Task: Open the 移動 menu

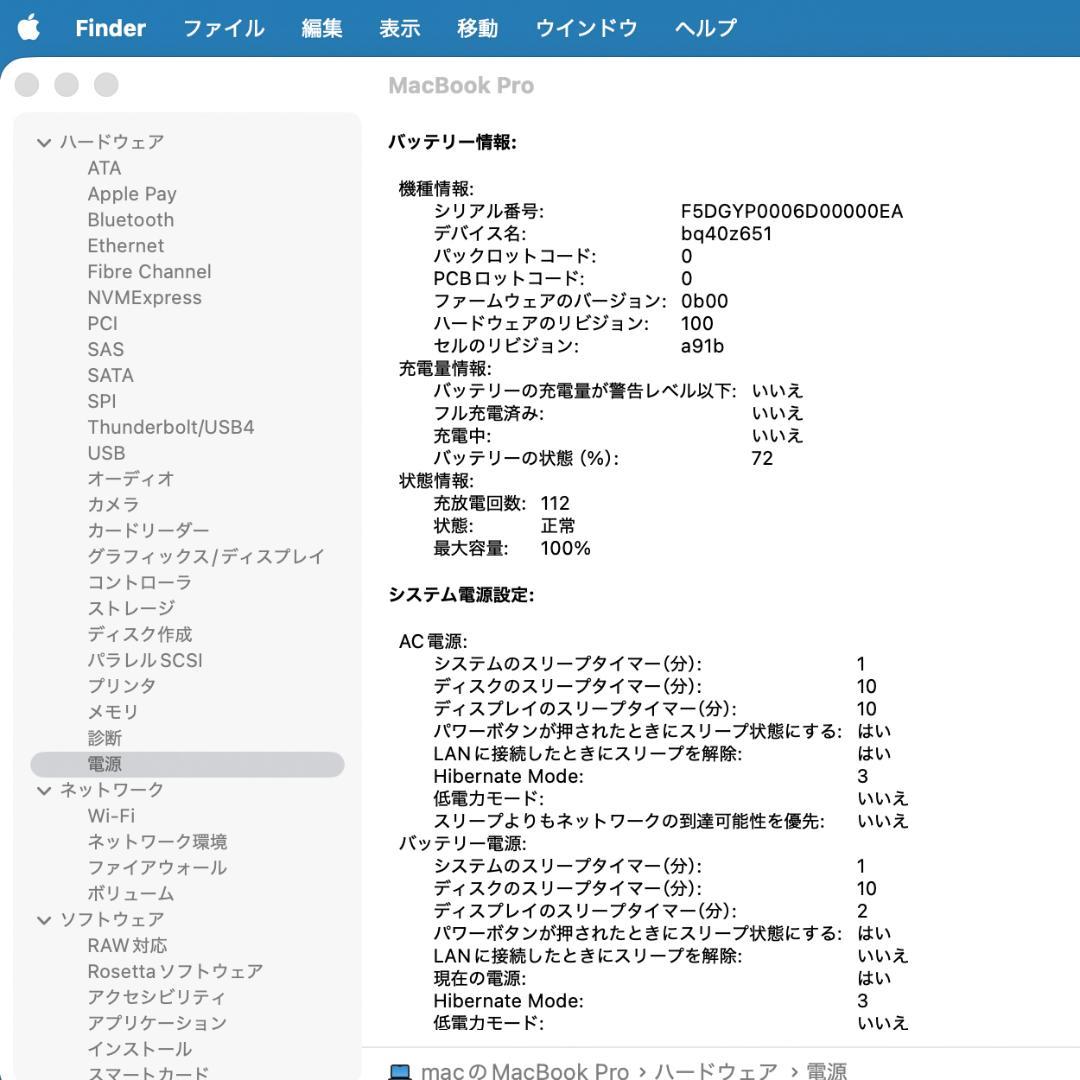Action: click(477, 28)
